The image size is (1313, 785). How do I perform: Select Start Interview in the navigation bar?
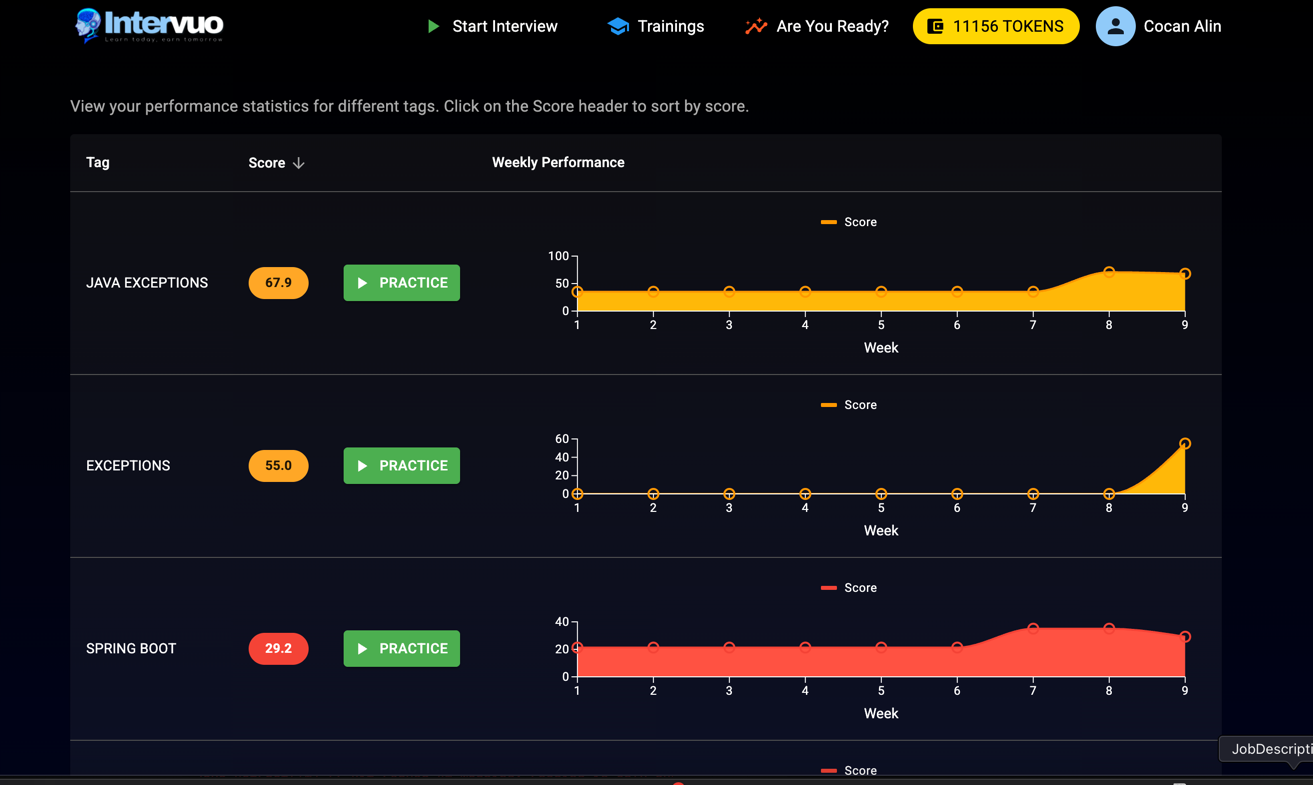coord(504,26)
